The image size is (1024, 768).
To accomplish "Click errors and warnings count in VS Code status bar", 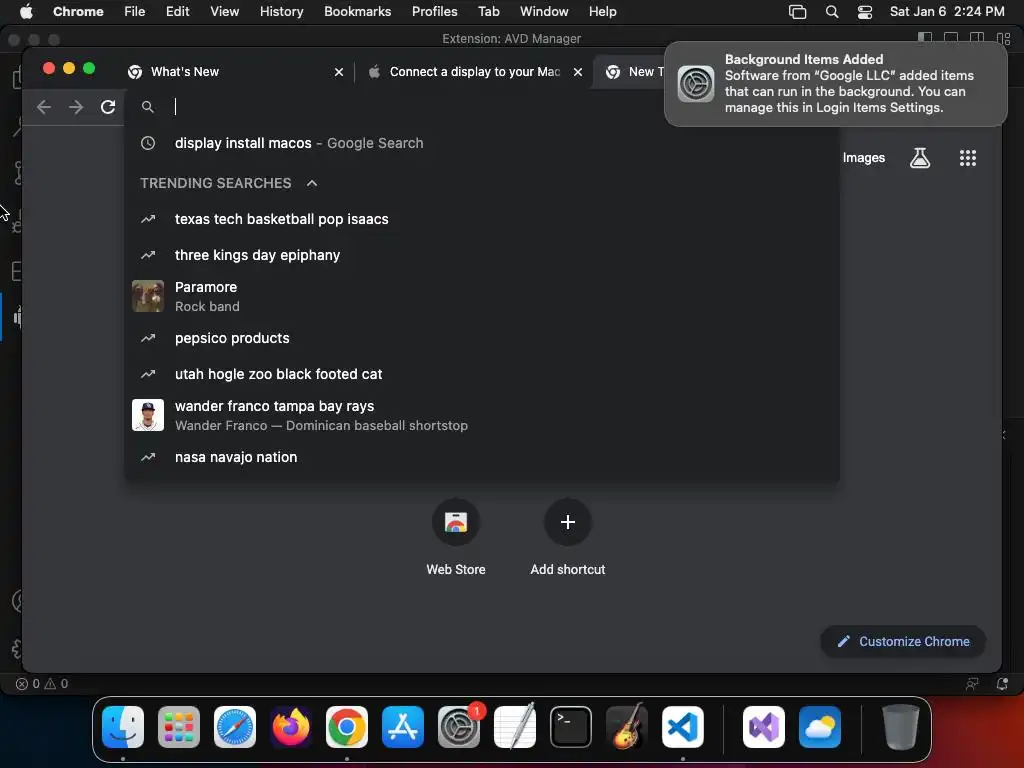I will (42, 684).
